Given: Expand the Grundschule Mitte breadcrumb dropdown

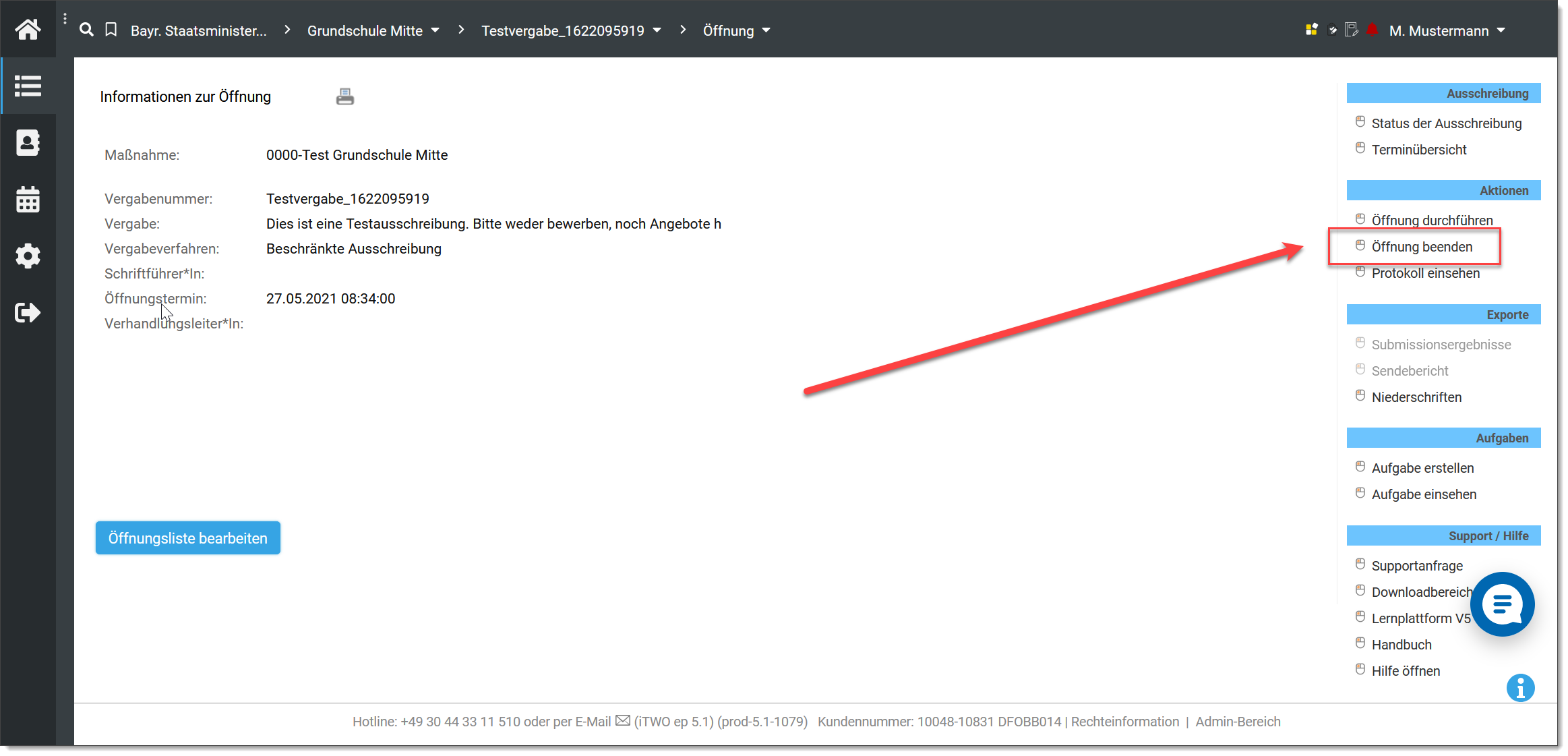Looking at the screenshot, I should 435,30.
